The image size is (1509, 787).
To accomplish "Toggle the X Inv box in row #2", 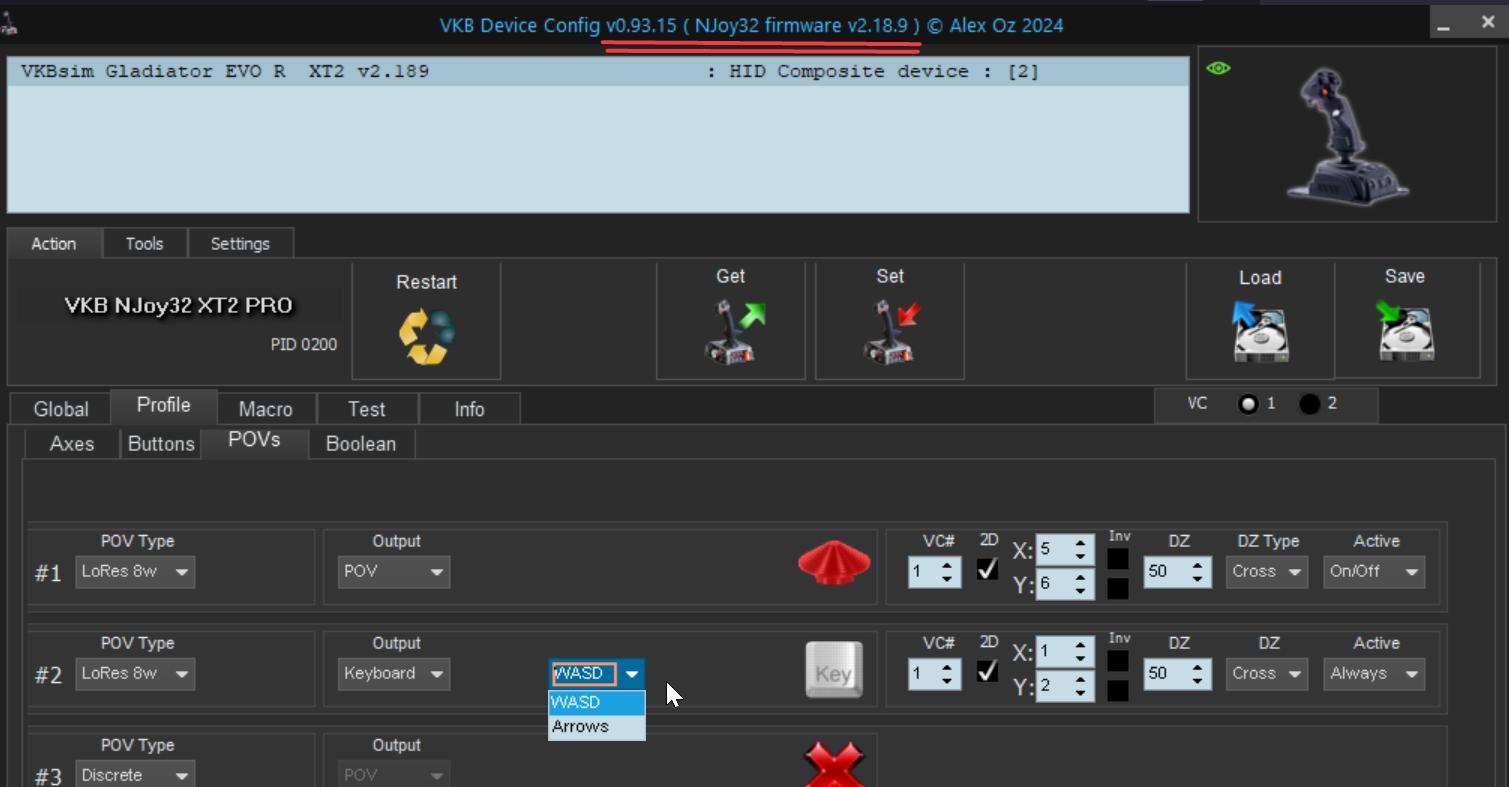I will tap(1118, 661).
